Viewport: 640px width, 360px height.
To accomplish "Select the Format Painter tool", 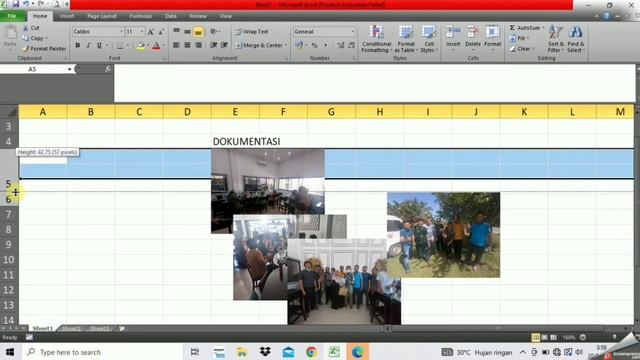I will (x=44, y=49).
